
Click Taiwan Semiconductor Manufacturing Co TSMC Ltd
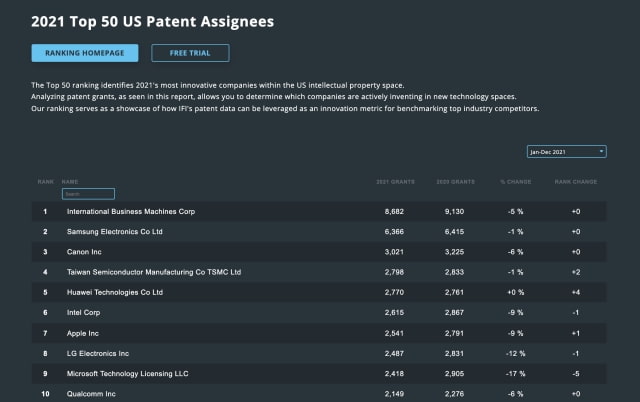click(153, 272)
